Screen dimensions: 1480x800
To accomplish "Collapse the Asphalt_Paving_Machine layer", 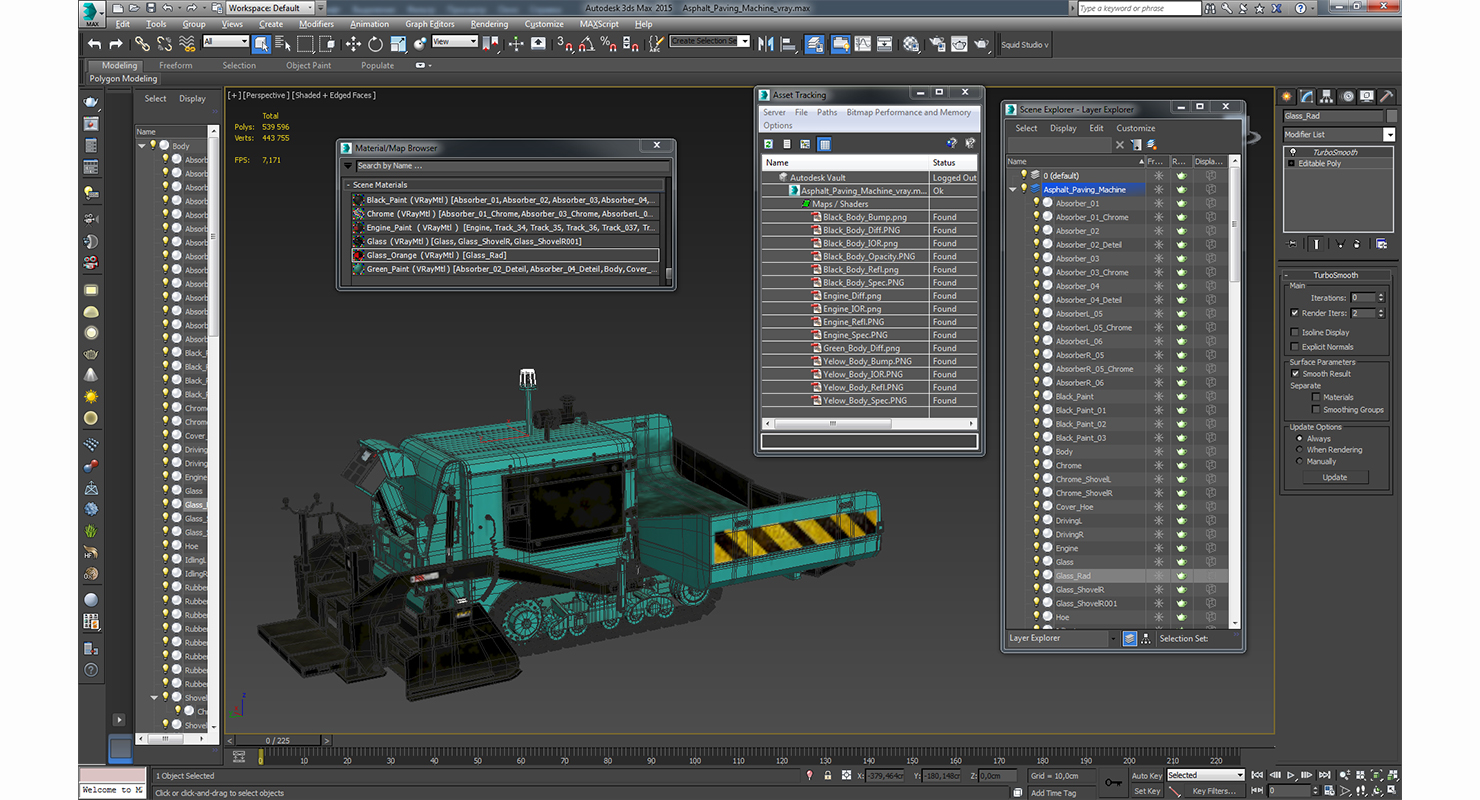I will pos(1012,189).
